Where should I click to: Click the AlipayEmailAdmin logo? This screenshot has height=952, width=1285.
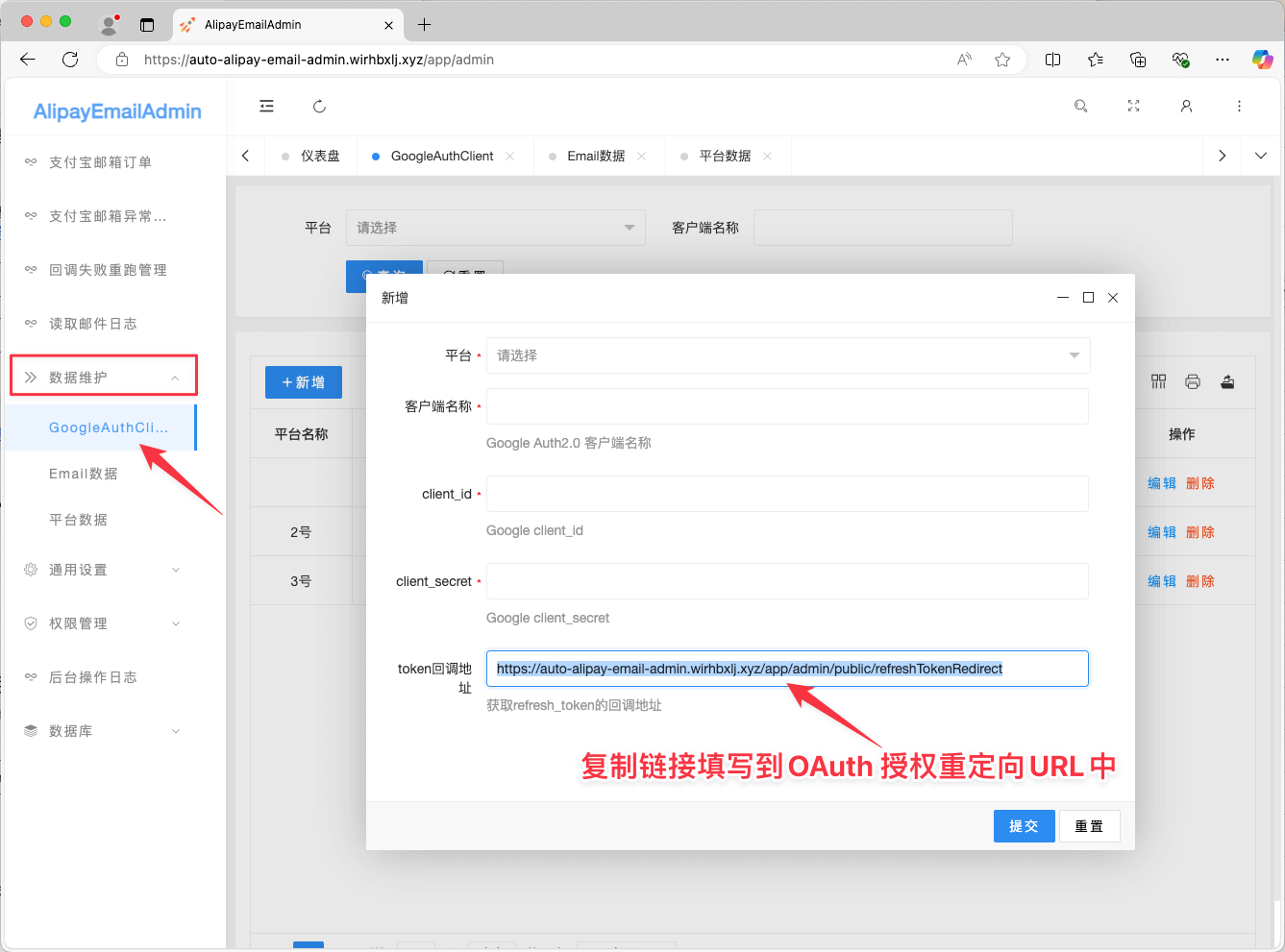(117, 111)
